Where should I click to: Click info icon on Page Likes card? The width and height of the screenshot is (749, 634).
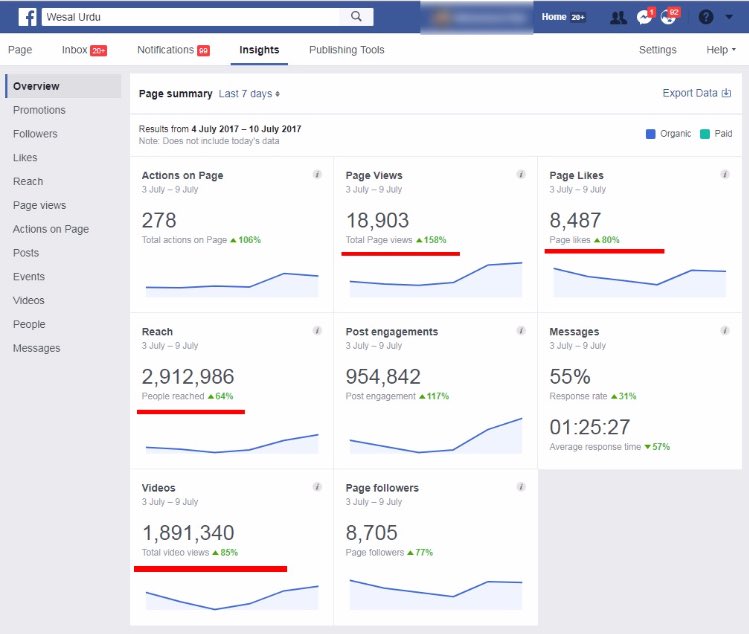coord(725,174)
